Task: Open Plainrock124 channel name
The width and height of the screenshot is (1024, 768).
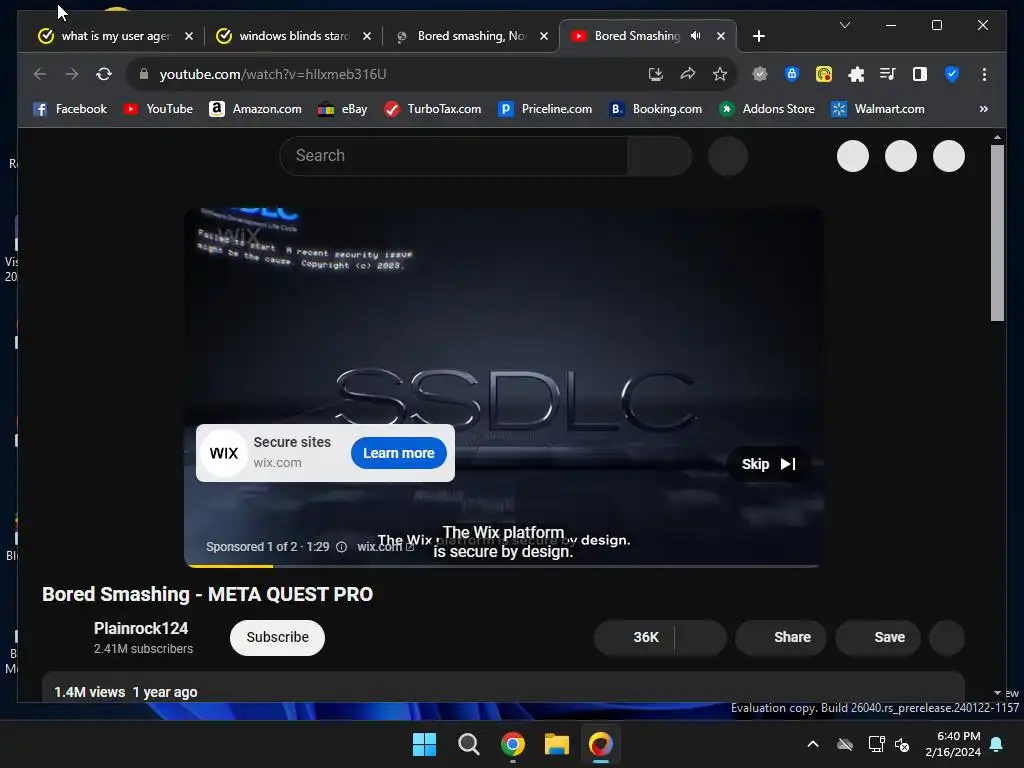Action: (141, 628)
